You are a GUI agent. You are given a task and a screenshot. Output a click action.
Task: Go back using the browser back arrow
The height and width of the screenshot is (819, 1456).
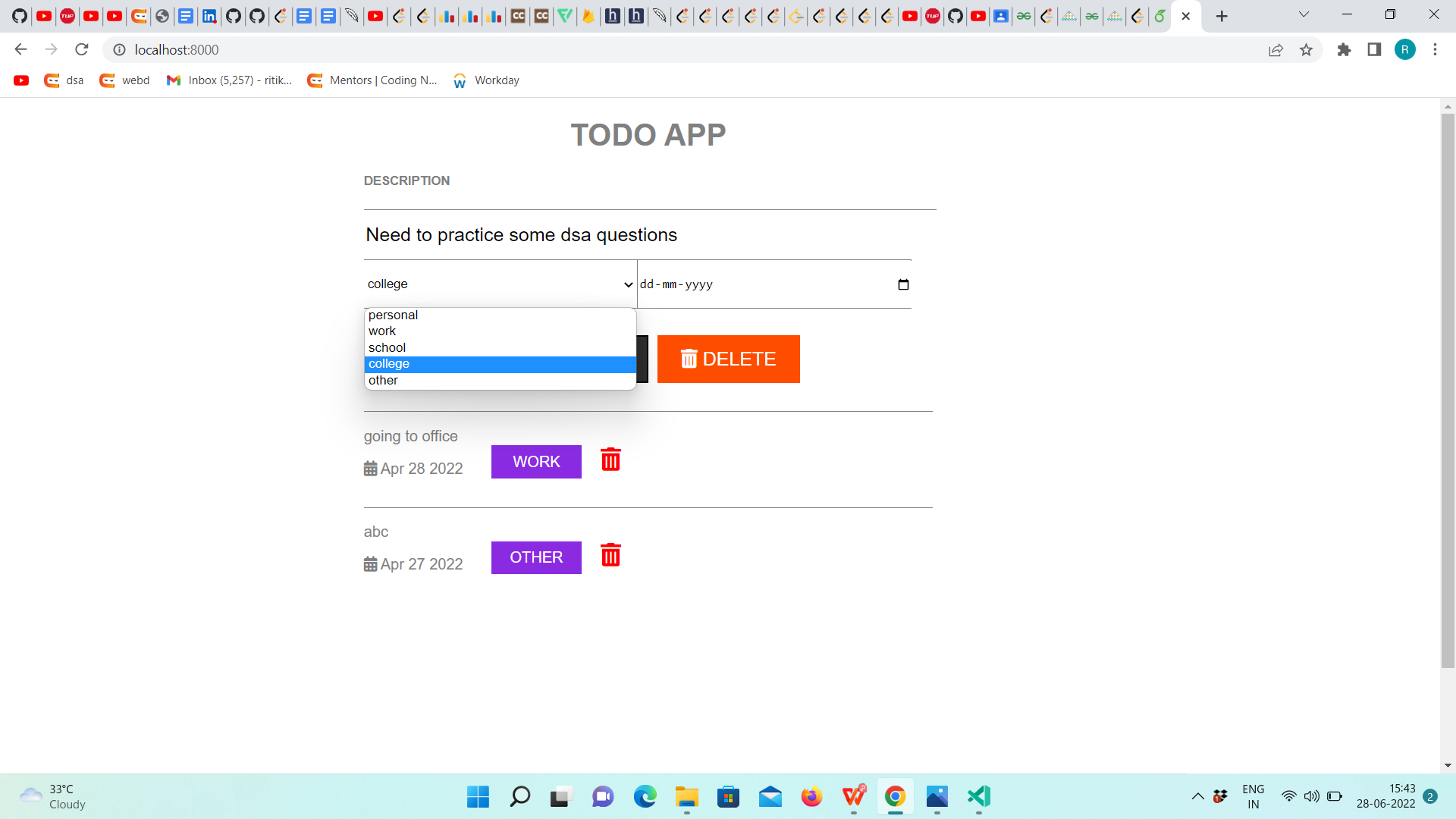click(20, 50)
